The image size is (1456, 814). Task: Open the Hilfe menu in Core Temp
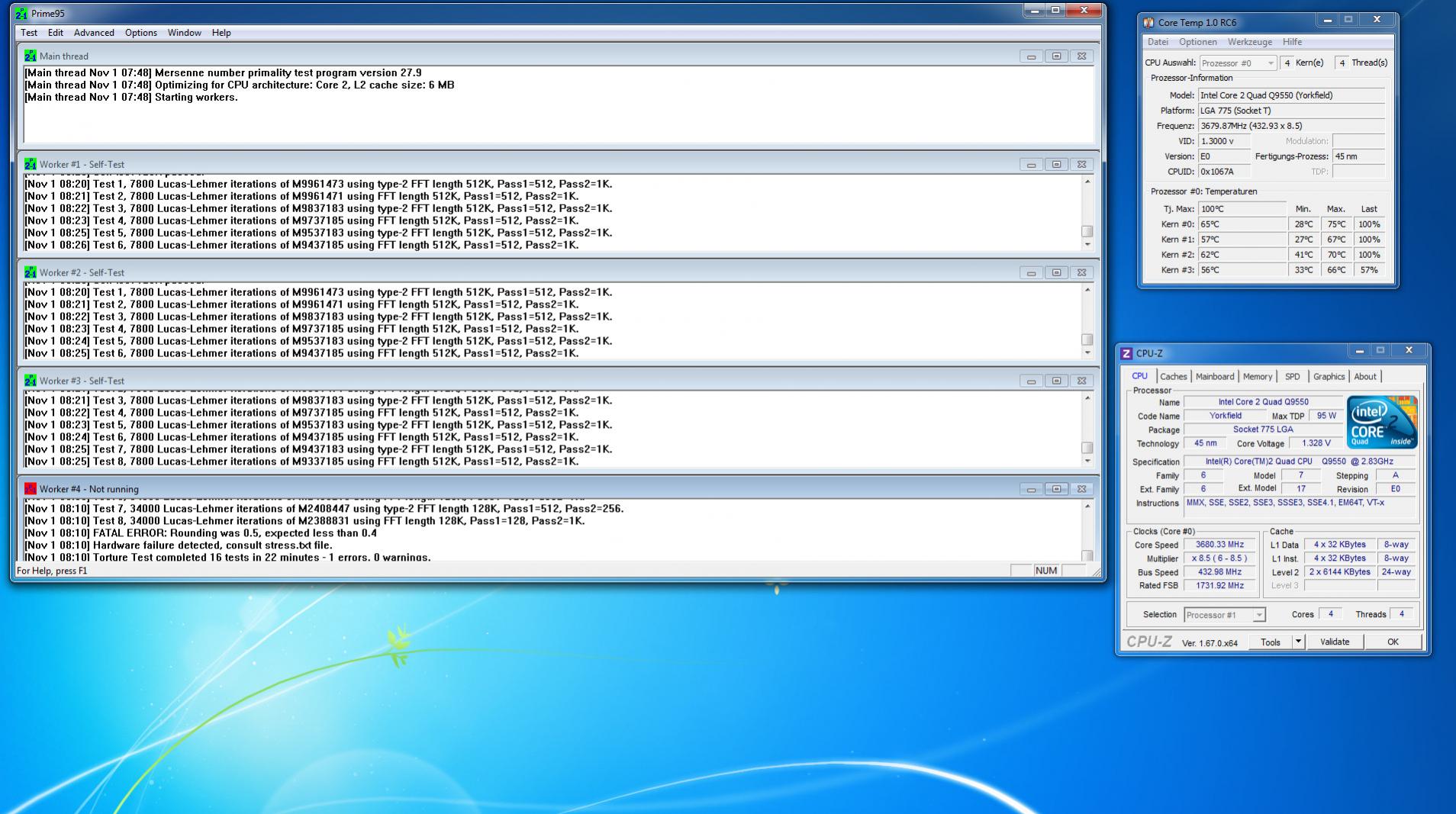coord(1293,42)
